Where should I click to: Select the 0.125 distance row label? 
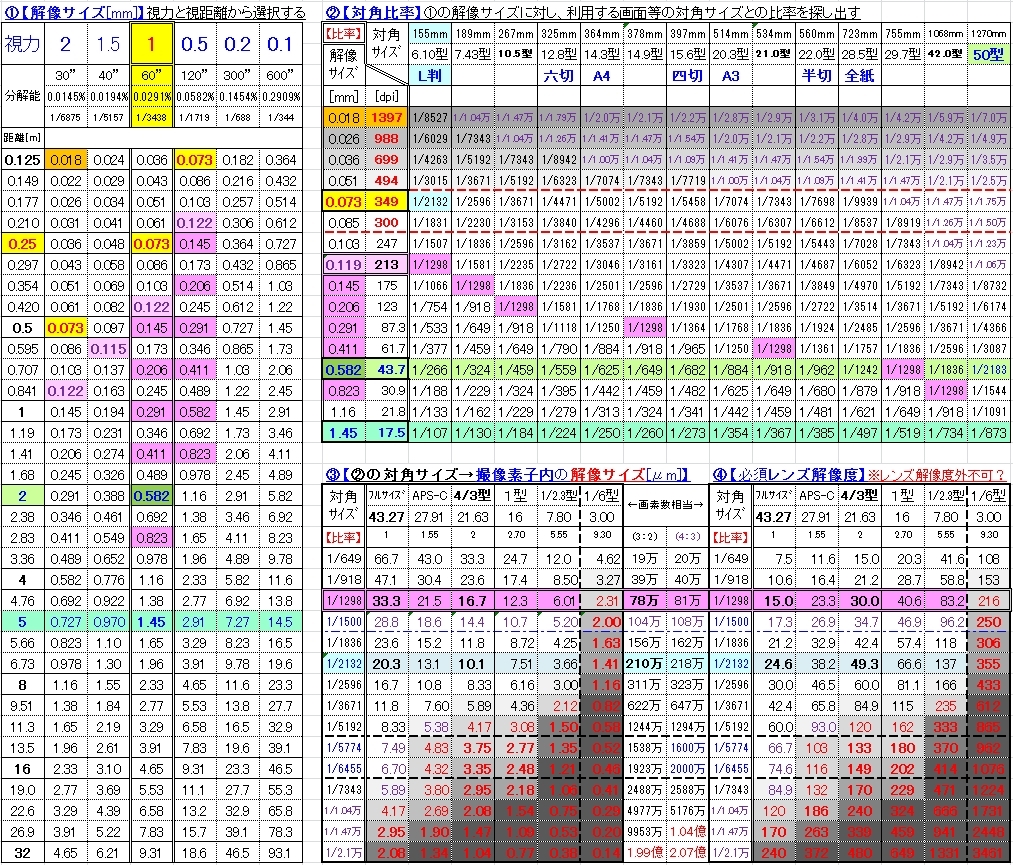23,160
